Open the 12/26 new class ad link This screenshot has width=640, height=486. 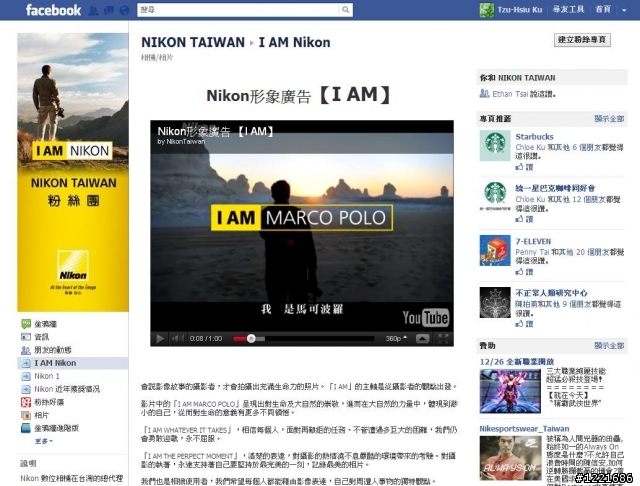click(x=517, y=362)
